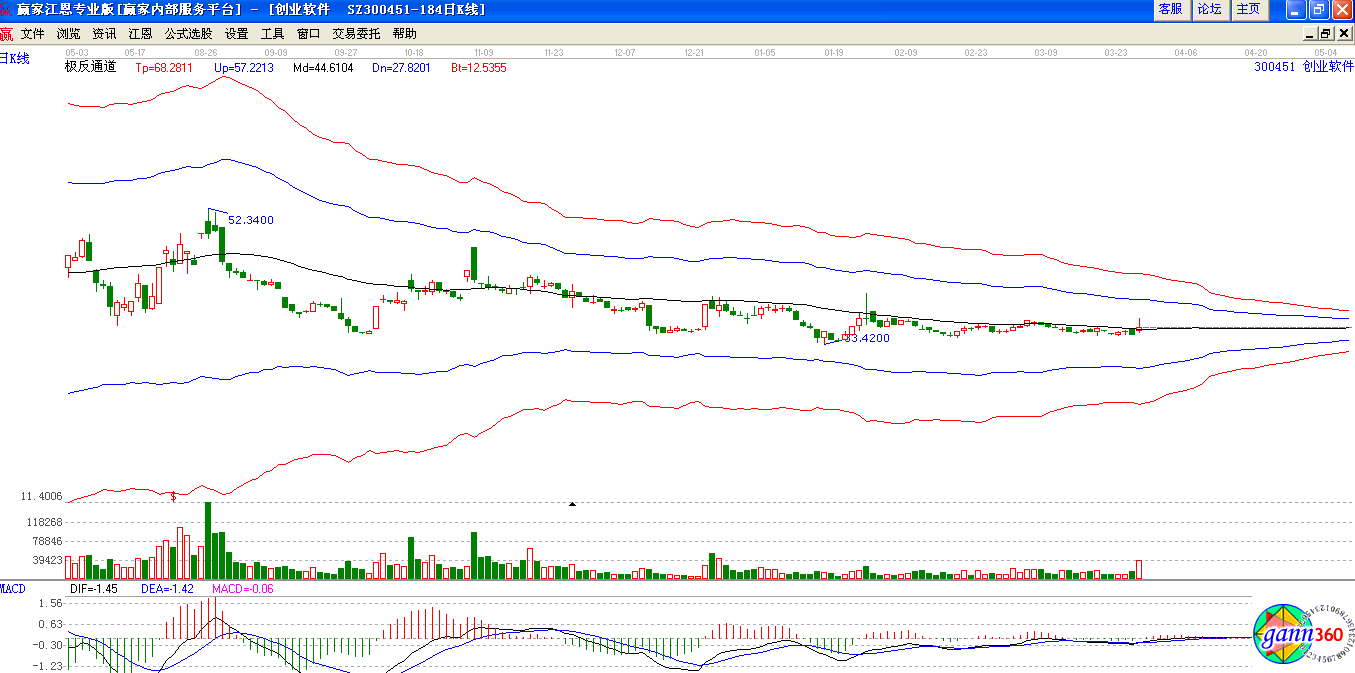The height and width of the screenshot is (673, 1355).
Task: Click the Bt=12.5355 value
Action: click(x=479, y=68)
